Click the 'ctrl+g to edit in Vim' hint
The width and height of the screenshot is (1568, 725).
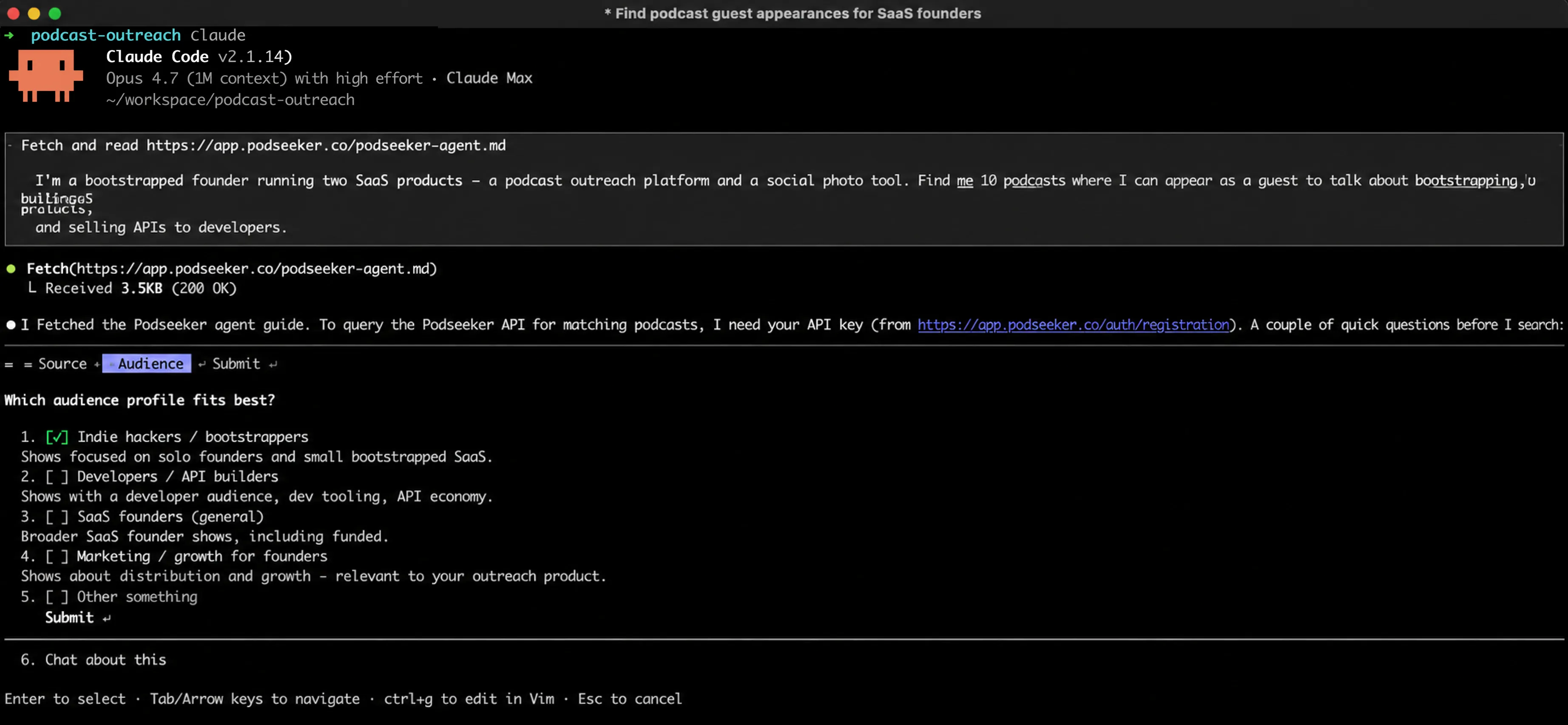coord(469,699)
